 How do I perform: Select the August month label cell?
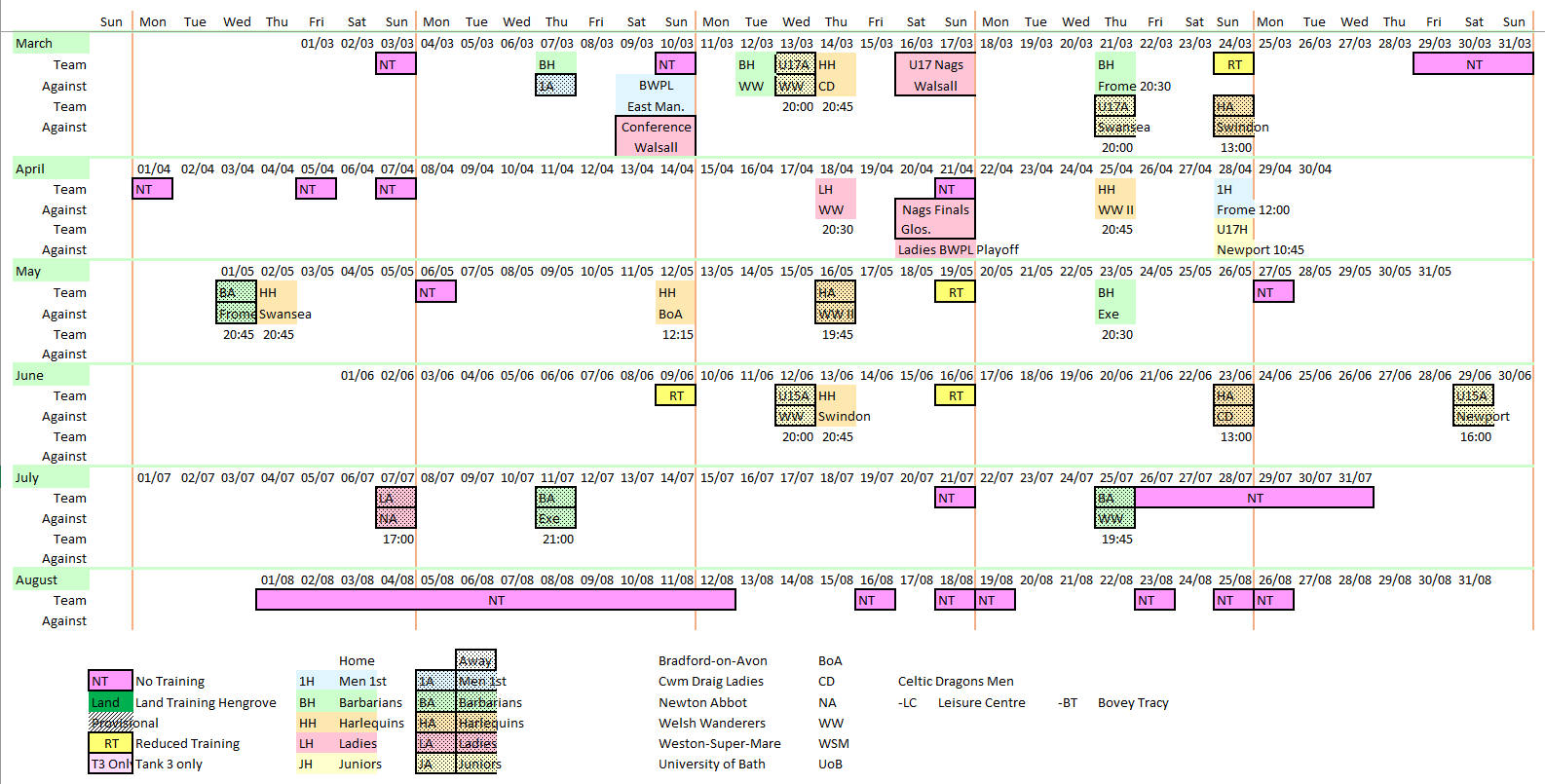pos(51,580)
